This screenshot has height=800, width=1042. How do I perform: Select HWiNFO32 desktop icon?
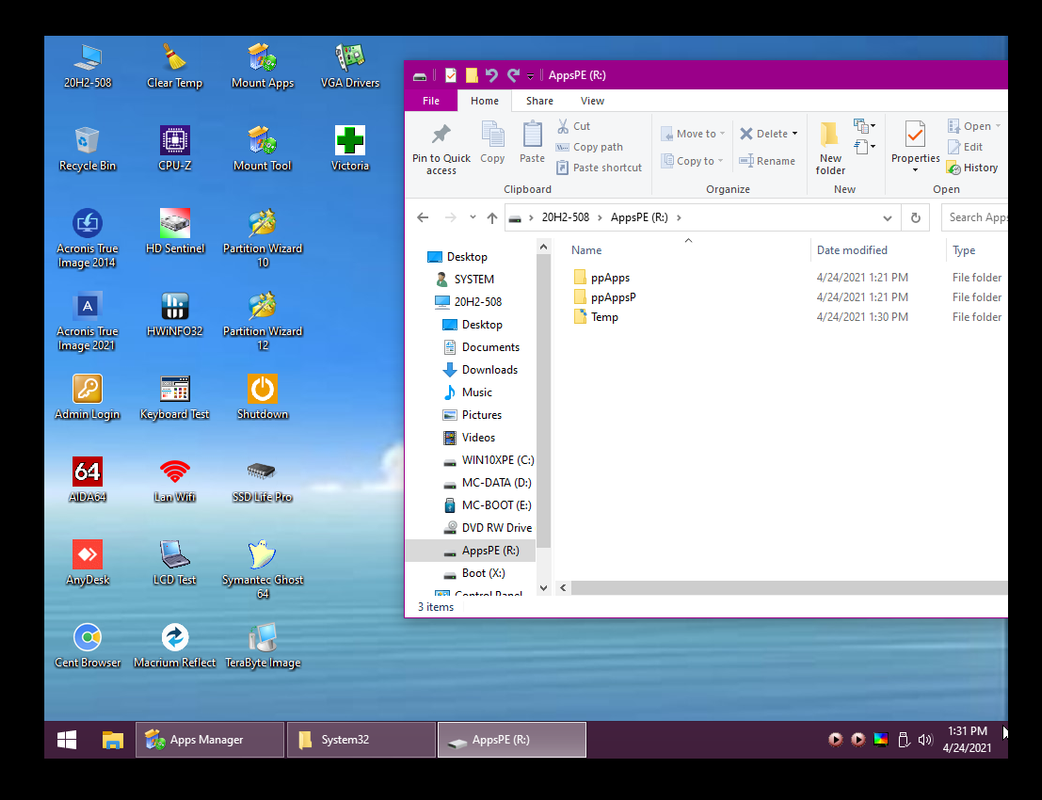(x=174, y=314)
